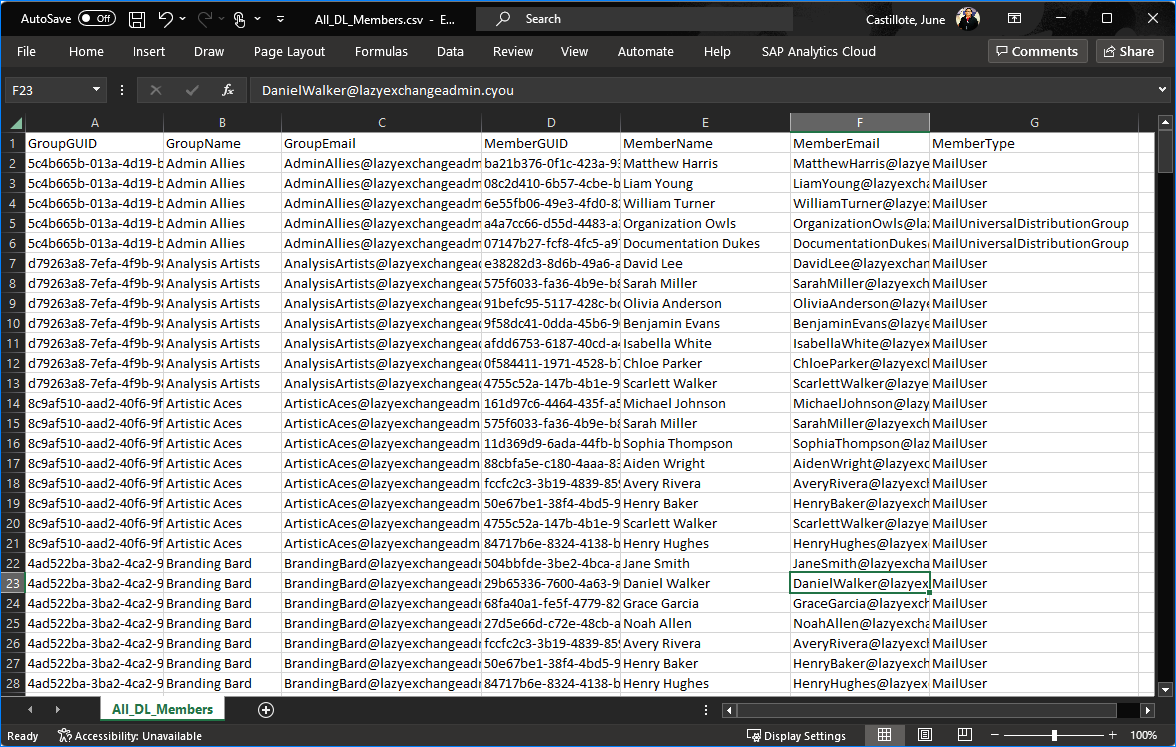Open the Ribbon Display Options icon
This screenshot has width=1176, height=747.
[1014, 19]
